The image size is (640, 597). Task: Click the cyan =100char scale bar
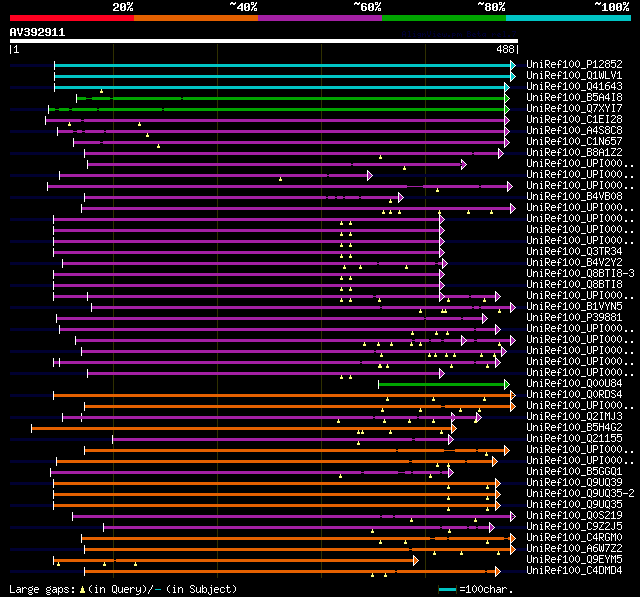447,590
